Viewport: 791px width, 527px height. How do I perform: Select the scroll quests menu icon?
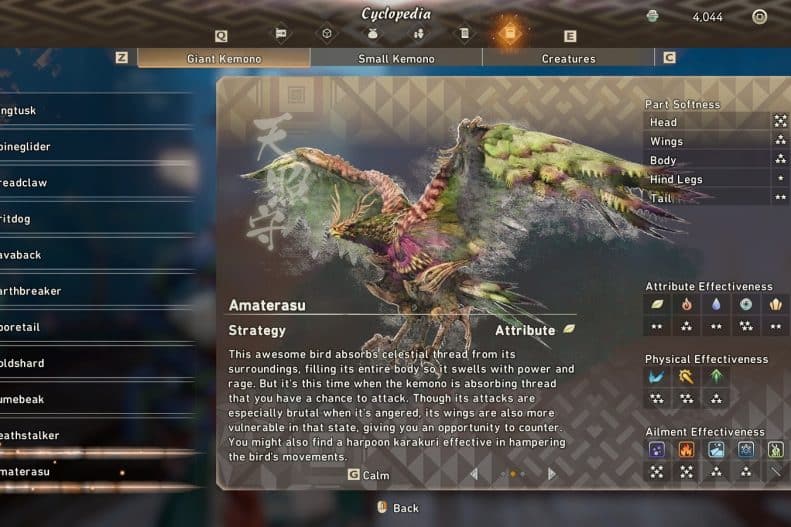point(464,34)
